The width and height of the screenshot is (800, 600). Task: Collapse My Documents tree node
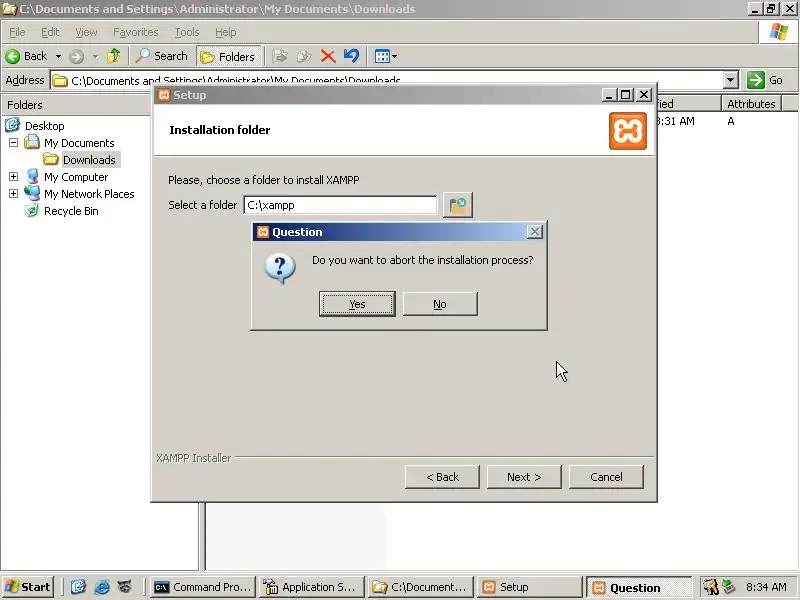coord(13,143)
